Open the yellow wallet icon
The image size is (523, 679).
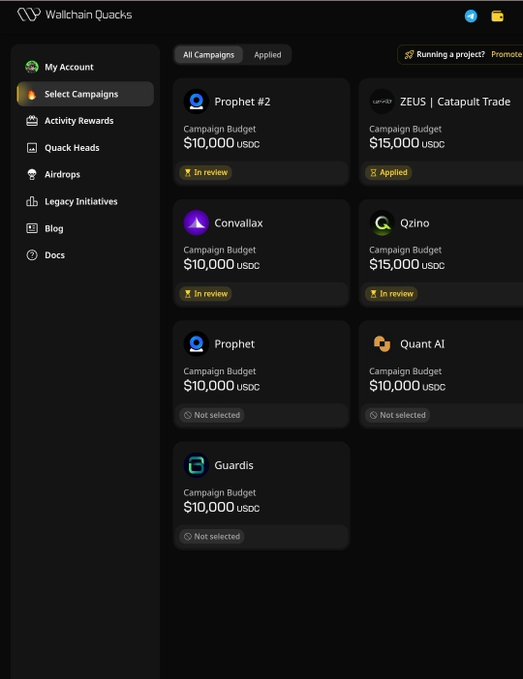[497, 16]
